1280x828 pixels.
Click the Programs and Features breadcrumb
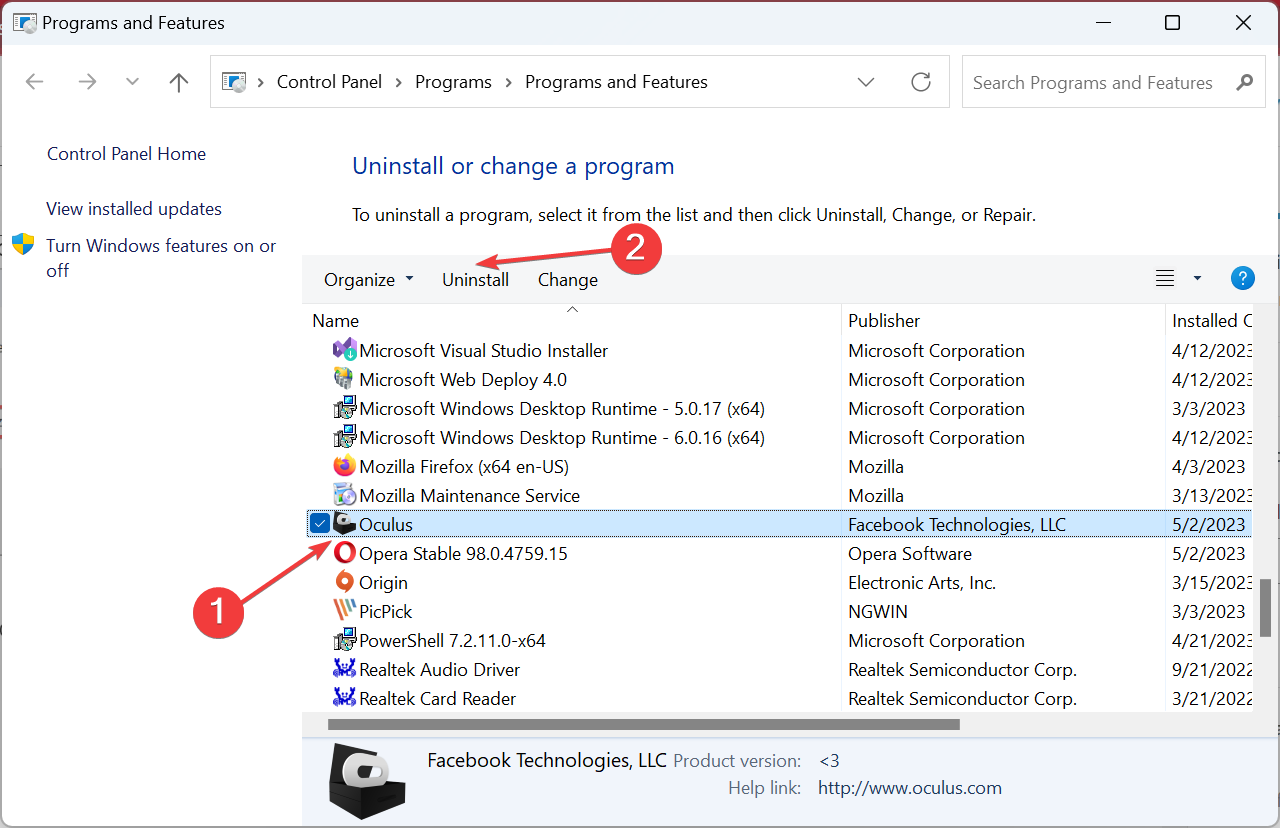(x=616, y=82)
